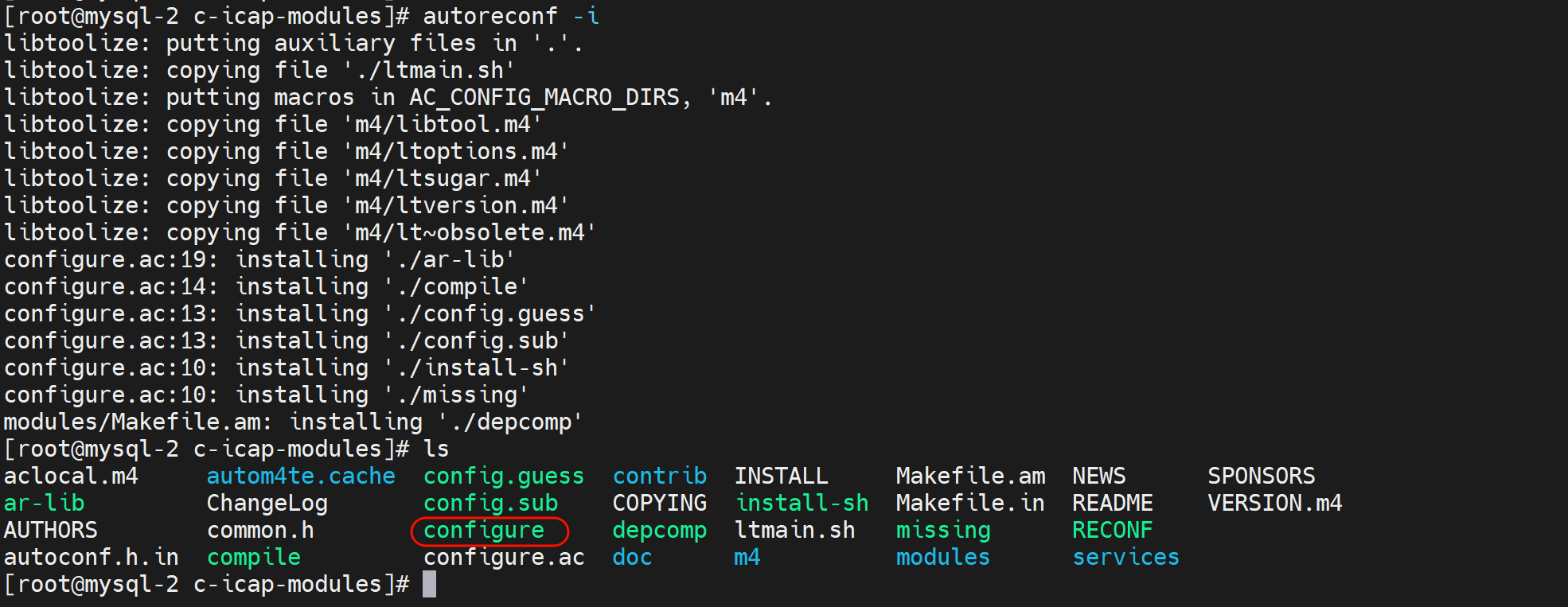Select the VERSION.m4 file name
The height and width of the screenshot is (607, 1568).
1274,504
